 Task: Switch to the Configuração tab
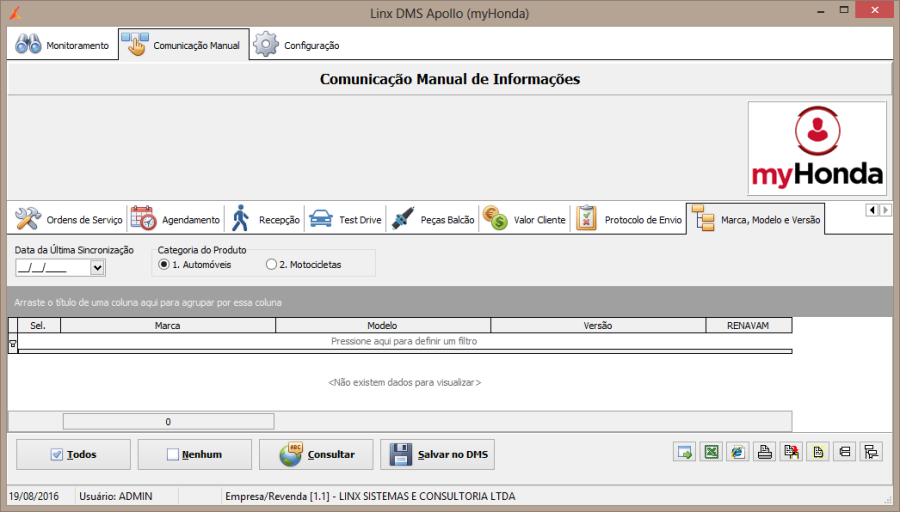pos(297,45)
